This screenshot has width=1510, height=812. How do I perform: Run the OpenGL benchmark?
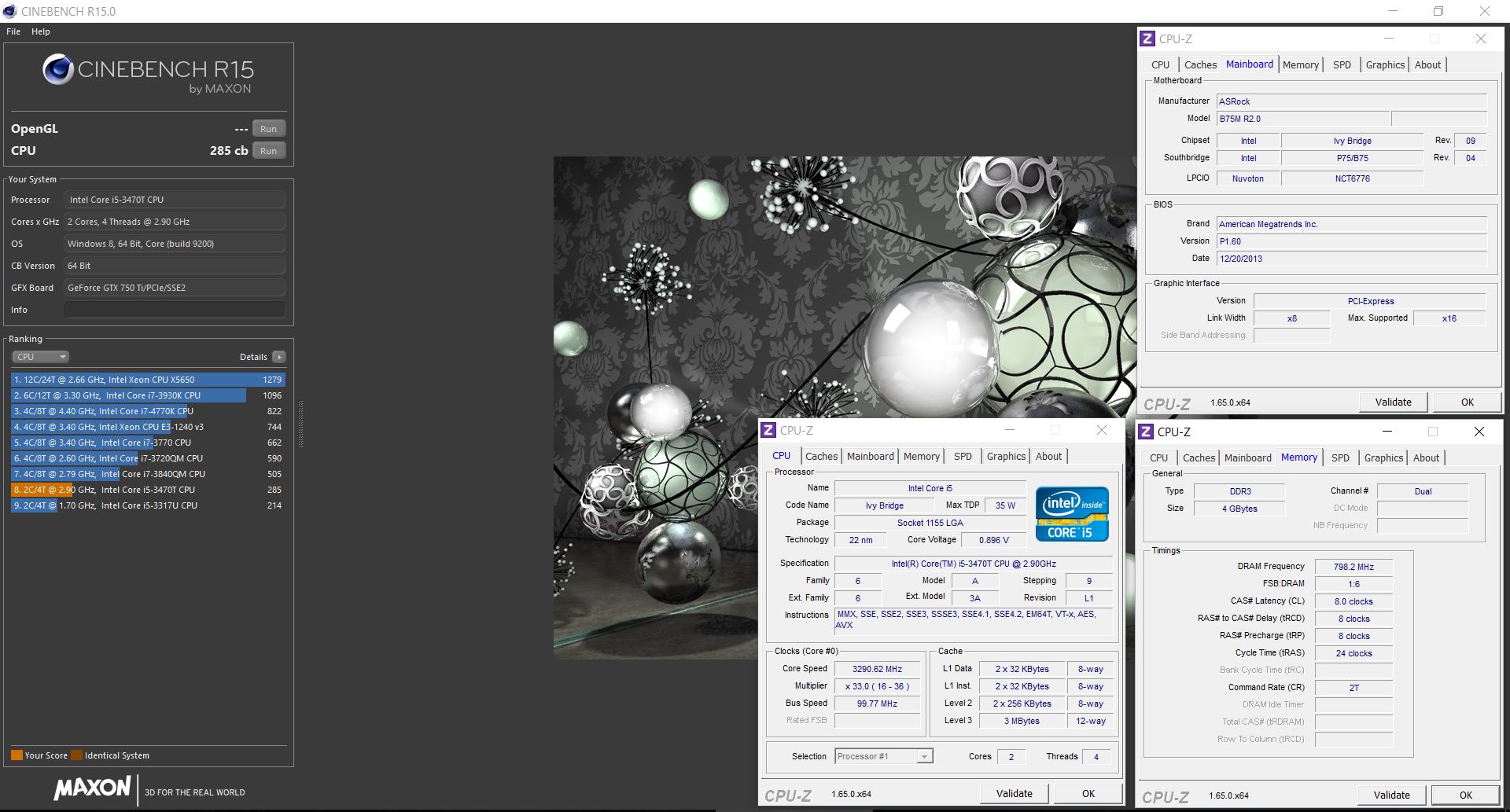pyautogui.click(x=268, y=129)
